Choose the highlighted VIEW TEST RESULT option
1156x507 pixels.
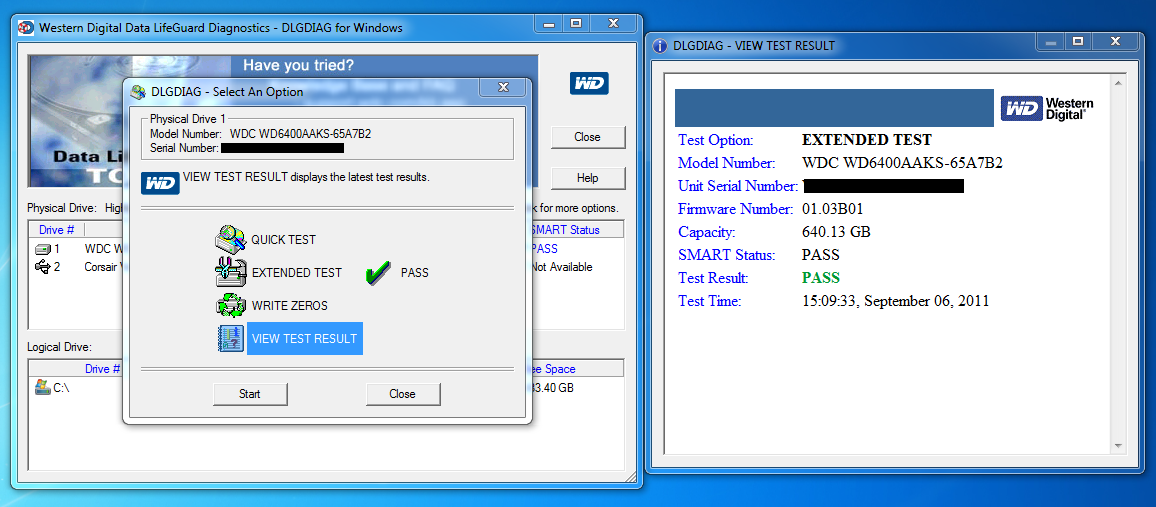(304, 338)
